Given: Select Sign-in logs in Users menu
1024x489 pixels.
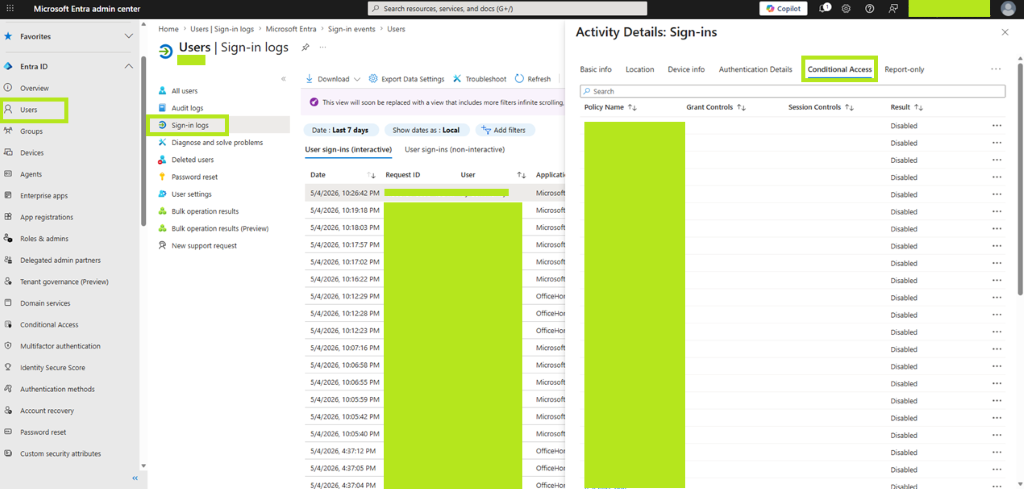Looking at the screenshot, I should [190, 125].
